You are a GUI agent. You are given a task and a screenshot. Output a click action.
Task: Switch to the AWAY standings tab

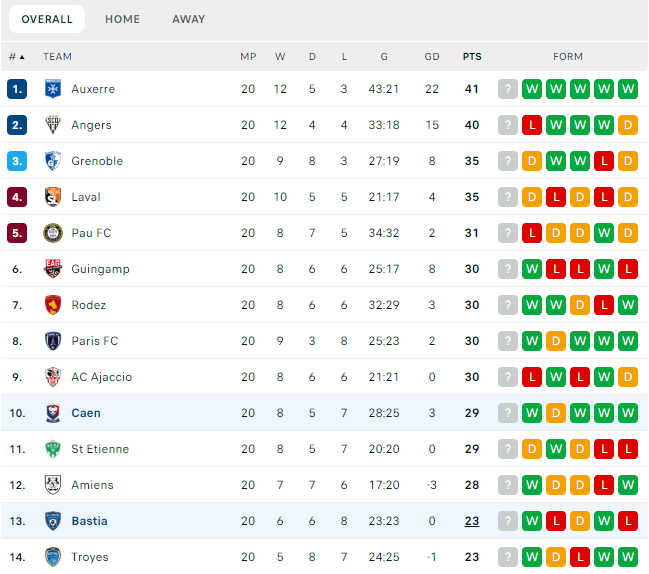coord(189,19)
